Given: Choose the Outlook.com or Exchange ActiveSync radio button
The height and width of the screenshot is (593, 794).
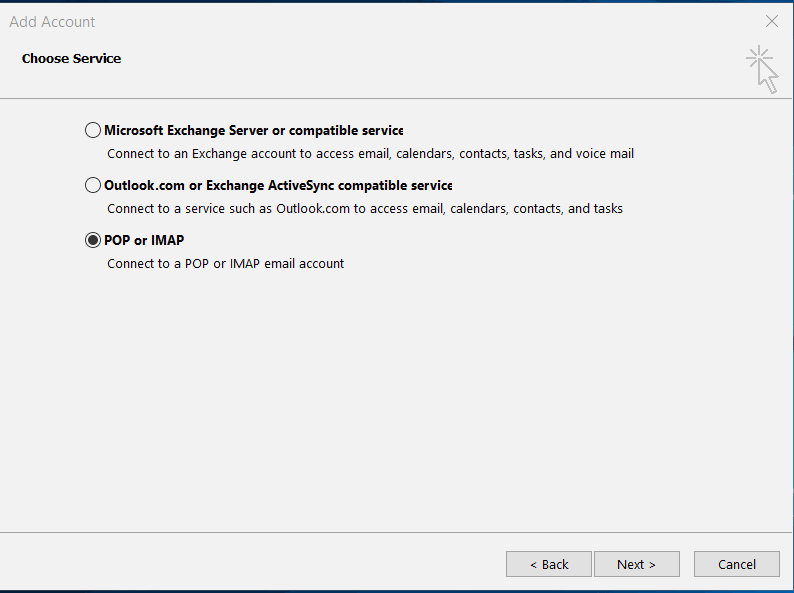Looking at the screenshot, I should [93, 185].
